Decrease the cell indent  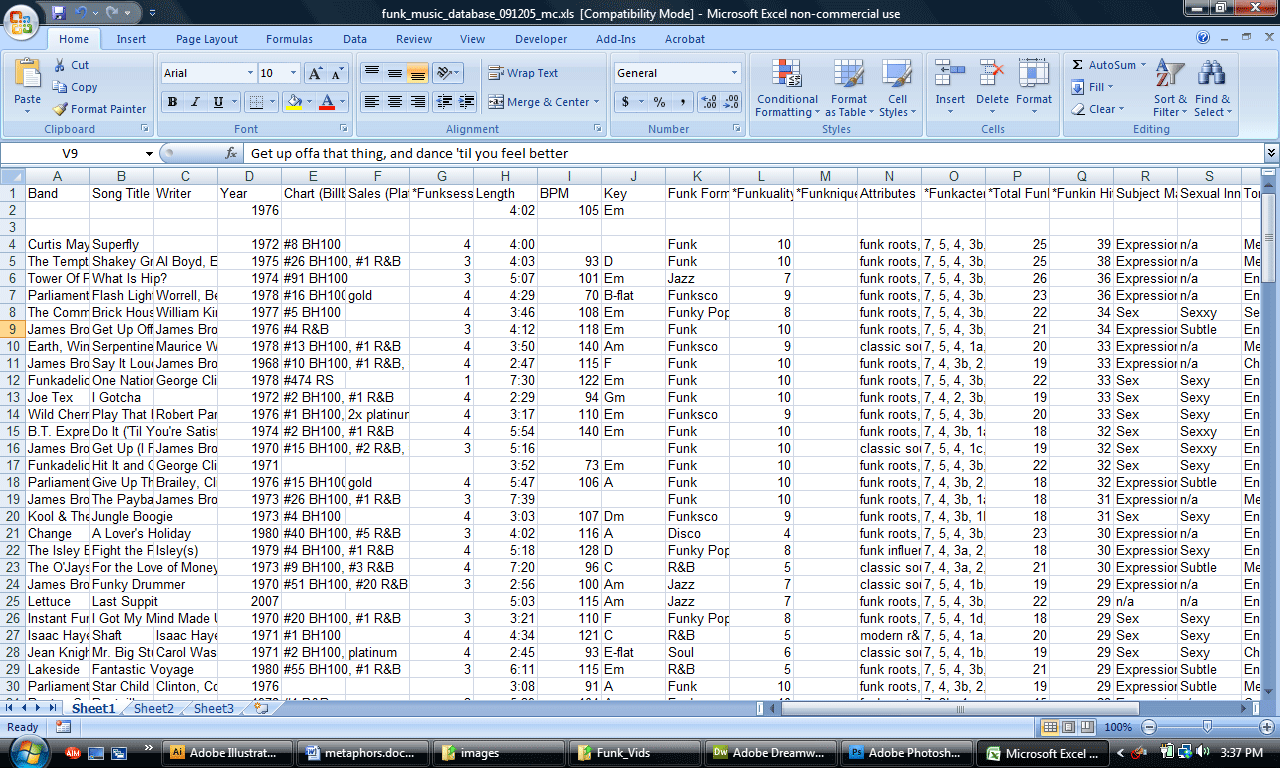click(x=444, y=102)
